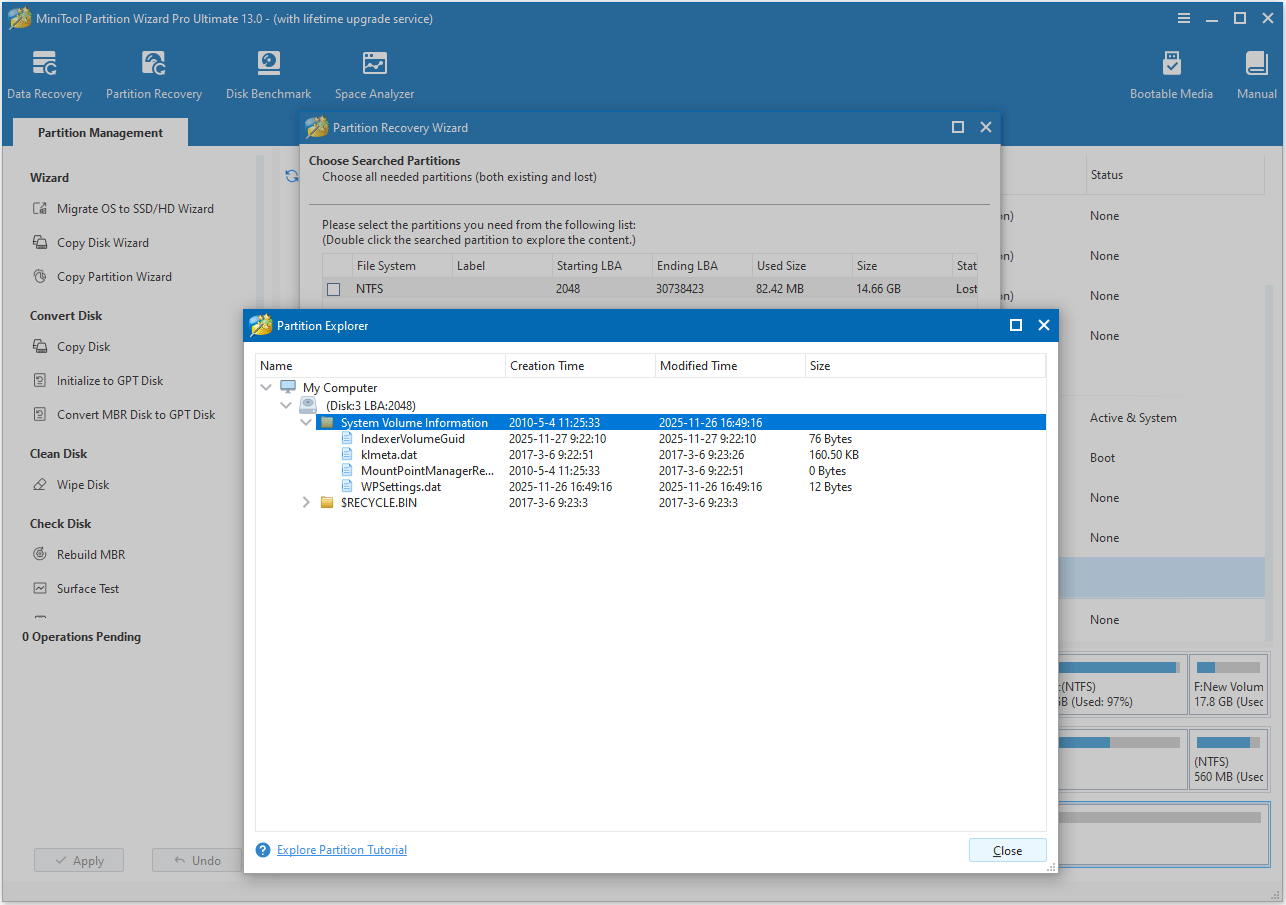Click the Wipe Disk eraser icon
This screenshot has width=1286, height=905.
(40, 485)
